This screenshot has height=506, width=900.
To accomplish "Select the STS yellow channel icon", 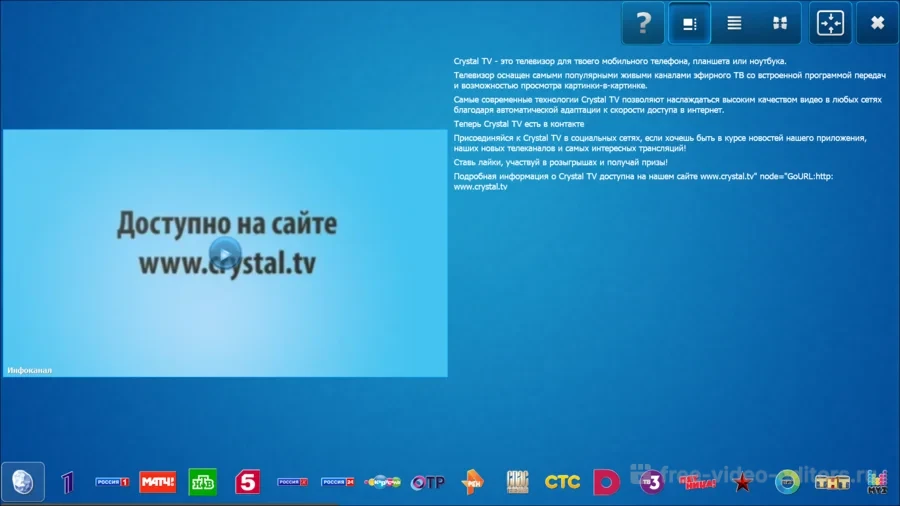I will (562, 482).
